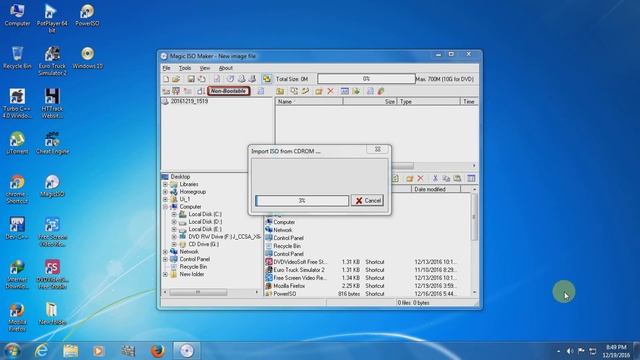Click the volume speaker icon in system tray
This screenshot has width=640, height=360.
click(x=569, y=351)
